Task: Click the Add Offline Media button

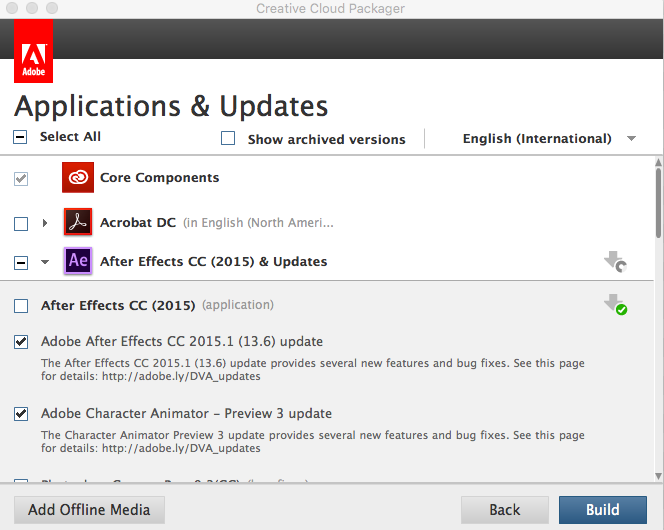Action: coord(89,510)
